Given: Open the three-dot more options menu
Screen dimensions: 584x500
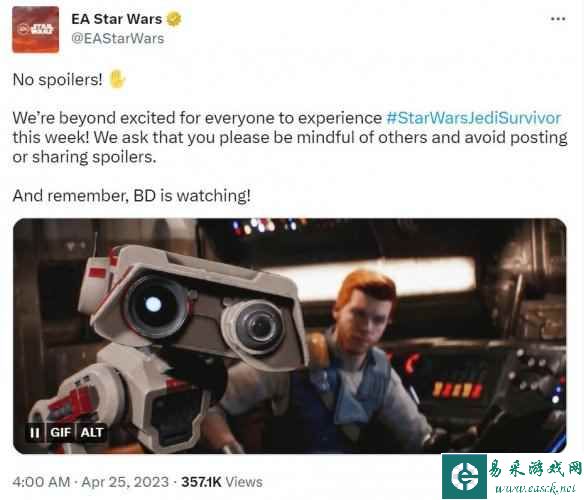Looking at the screenshot, I should pos(558,19).
